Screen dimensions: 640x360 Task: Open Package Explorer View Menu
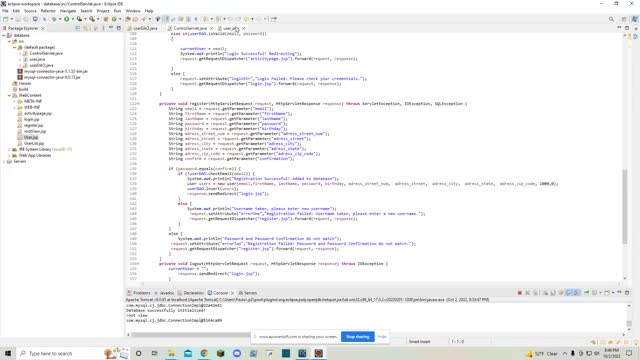(103, 28)
